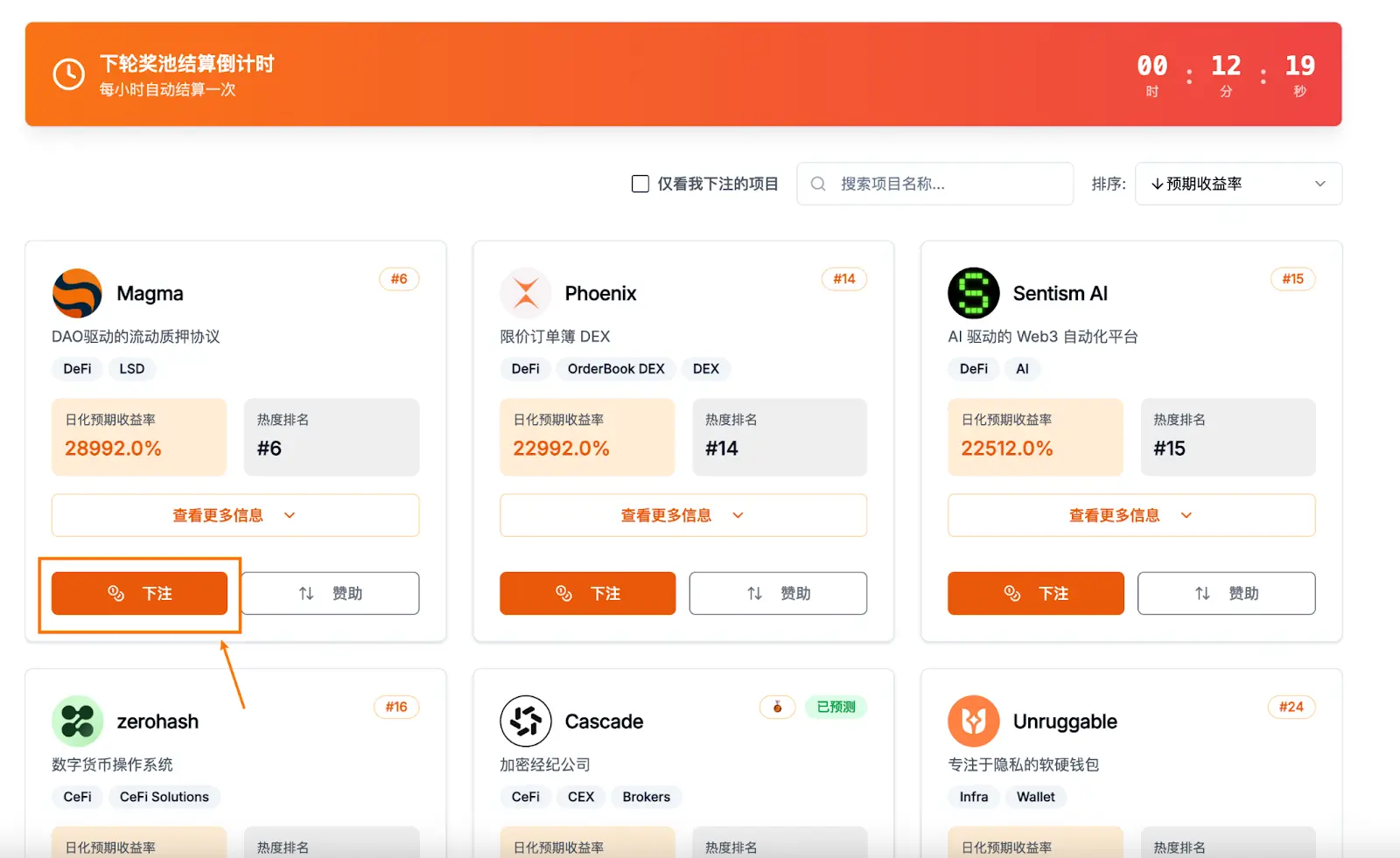
Task: Click the Unruggable project logo
Action: (x=973, y=722)
